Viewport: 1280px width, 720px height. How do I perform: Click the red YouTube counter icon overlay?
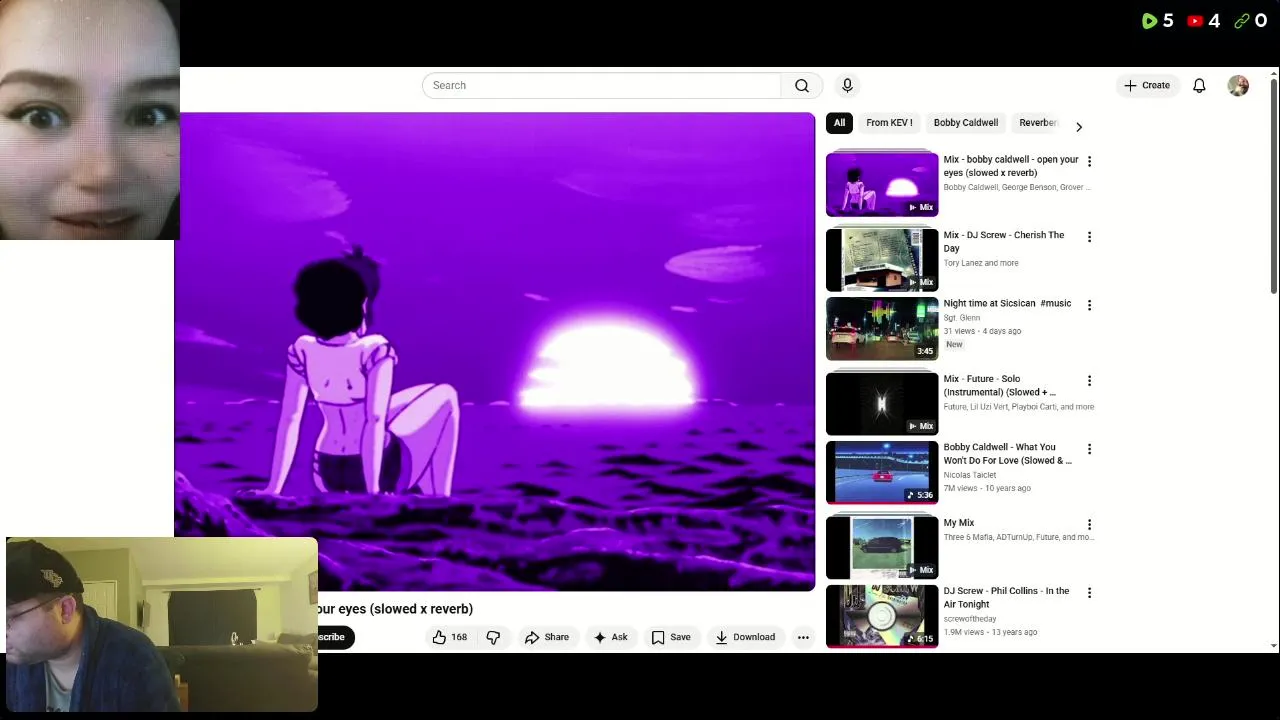point(1195,20)
